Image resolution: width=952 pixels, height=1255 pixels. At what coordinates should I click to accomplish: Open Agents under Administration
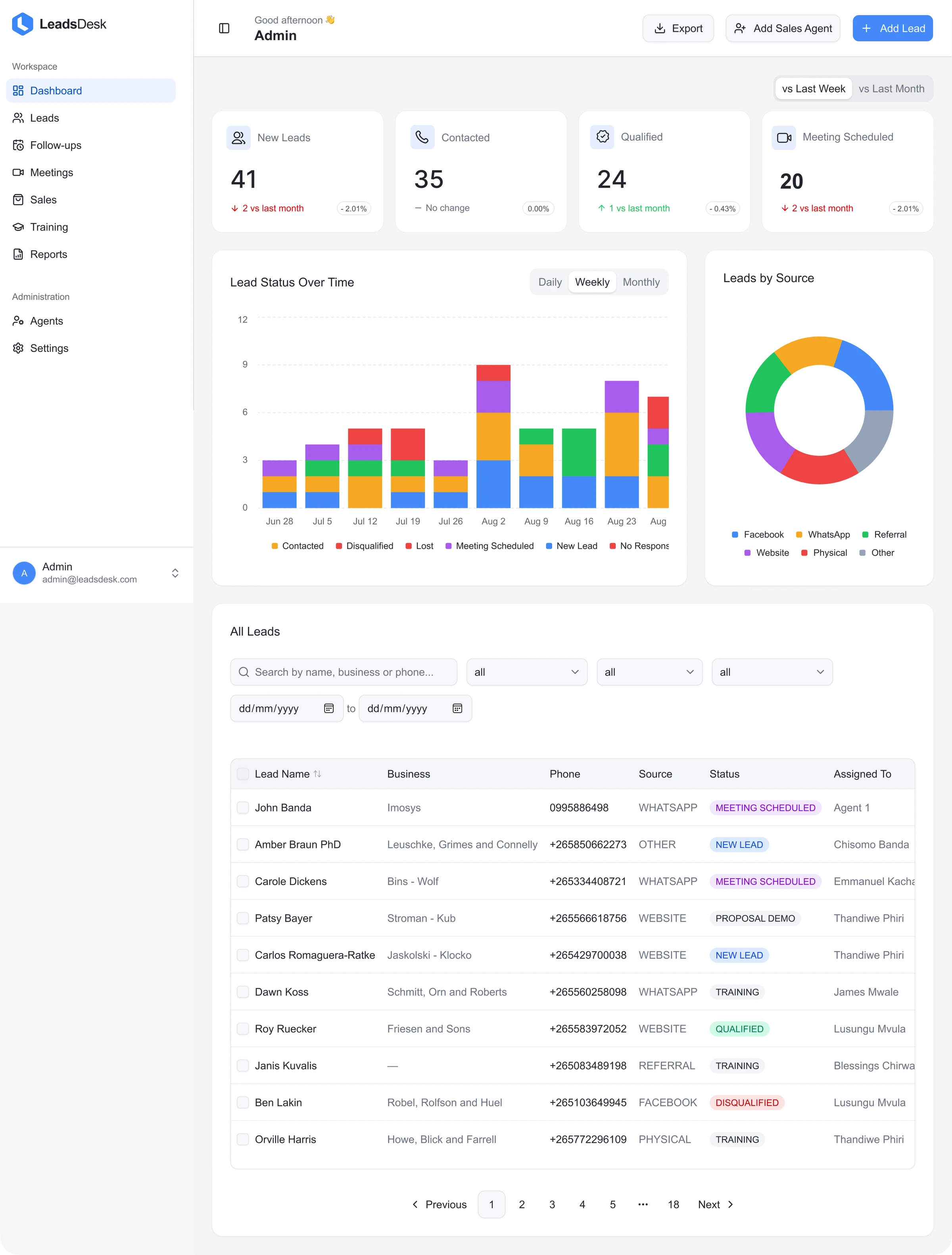point(91,321)
